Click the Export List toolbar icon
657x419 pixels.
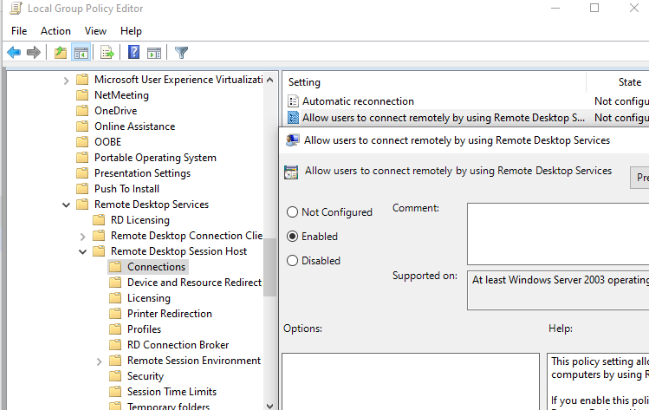107,53
